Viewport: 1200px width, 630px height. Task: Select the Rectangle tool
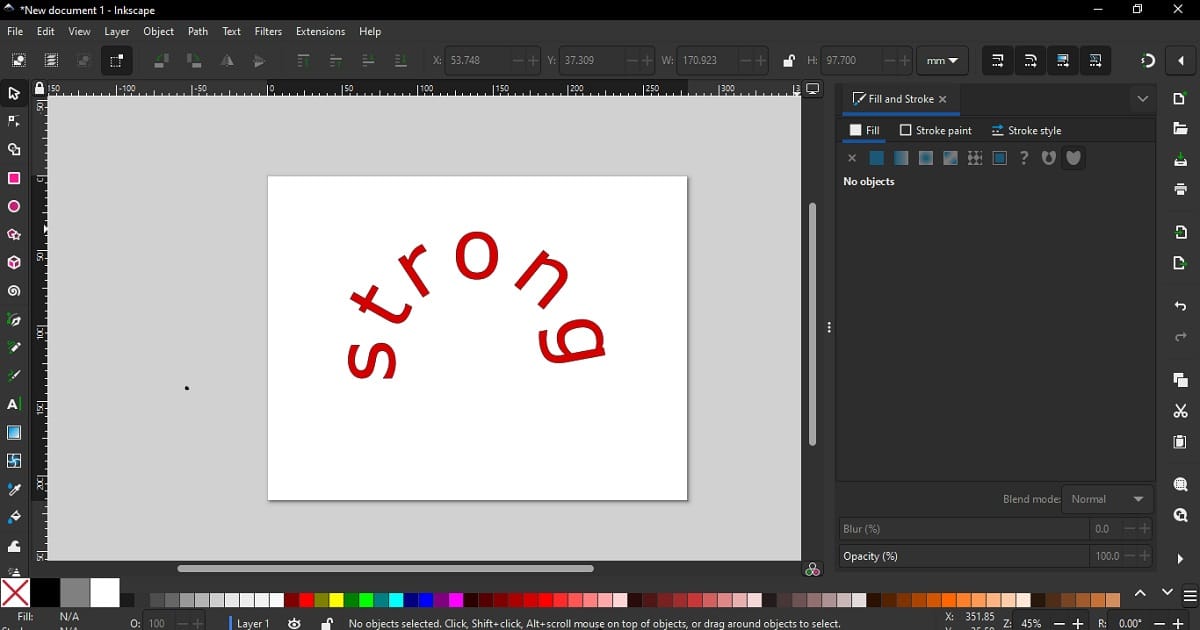click(14, 178)
